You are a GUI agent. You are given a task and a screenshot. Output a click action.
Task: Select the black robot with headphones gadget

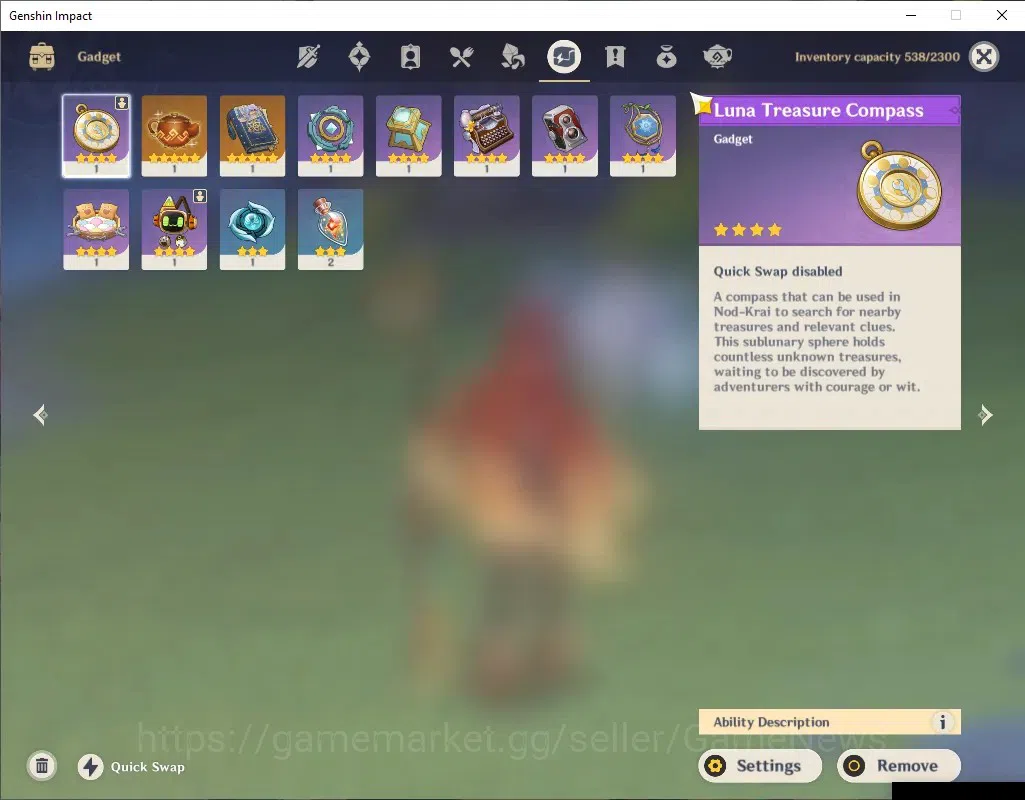(174, 229)
